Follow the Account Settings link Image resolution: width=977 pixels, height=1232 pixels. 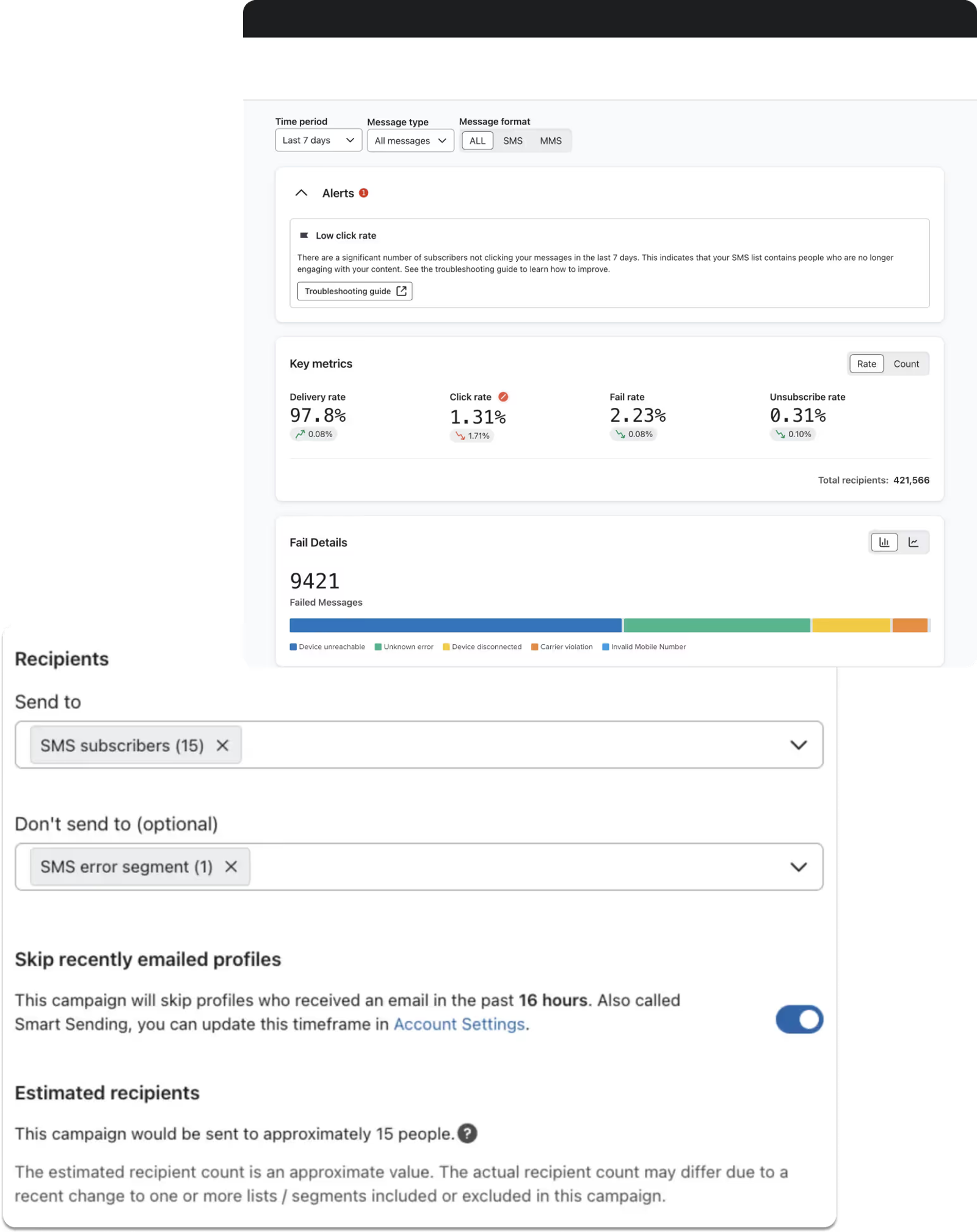[x=459, y=1024]
